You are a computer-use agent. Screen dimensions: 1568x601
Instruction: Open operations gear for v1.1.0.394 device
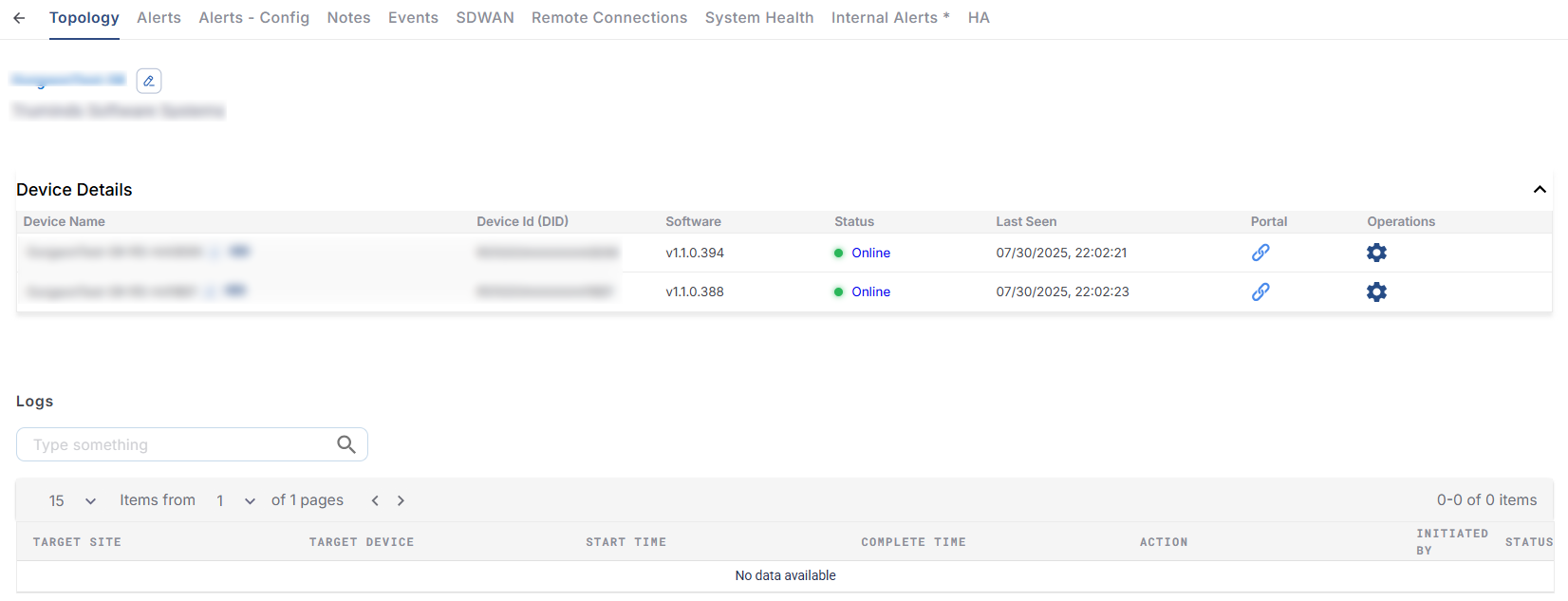(x=1376, y=253)
